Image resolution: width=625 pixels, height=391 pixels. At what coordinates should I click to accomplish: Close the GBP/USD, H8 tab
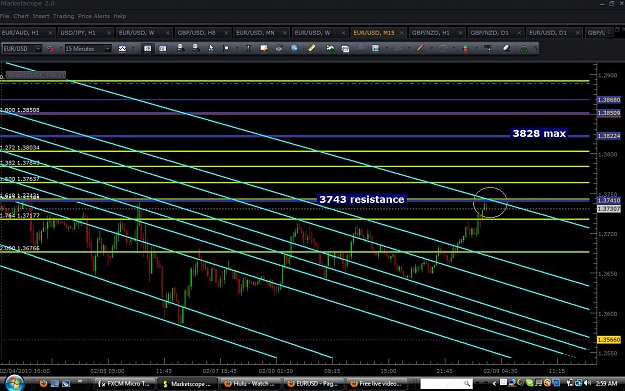coord(226,33)
